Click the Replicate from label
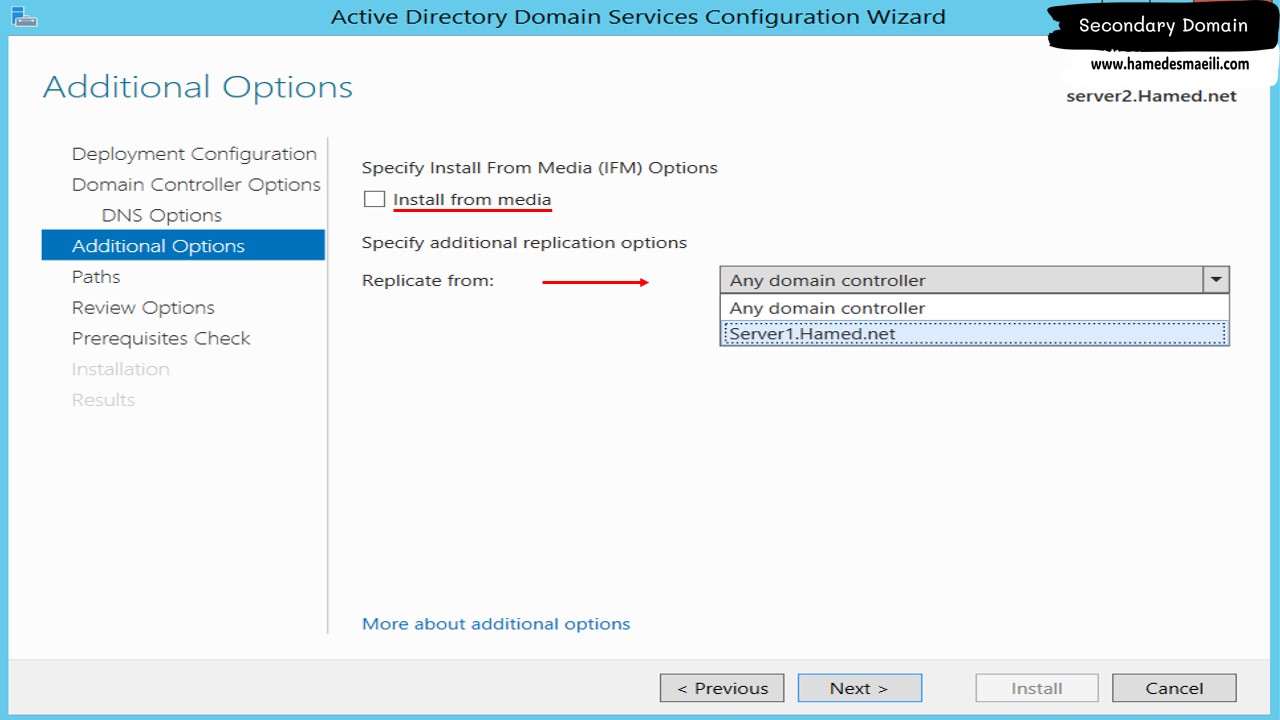 pyautogui.click(x=428, y=280)
